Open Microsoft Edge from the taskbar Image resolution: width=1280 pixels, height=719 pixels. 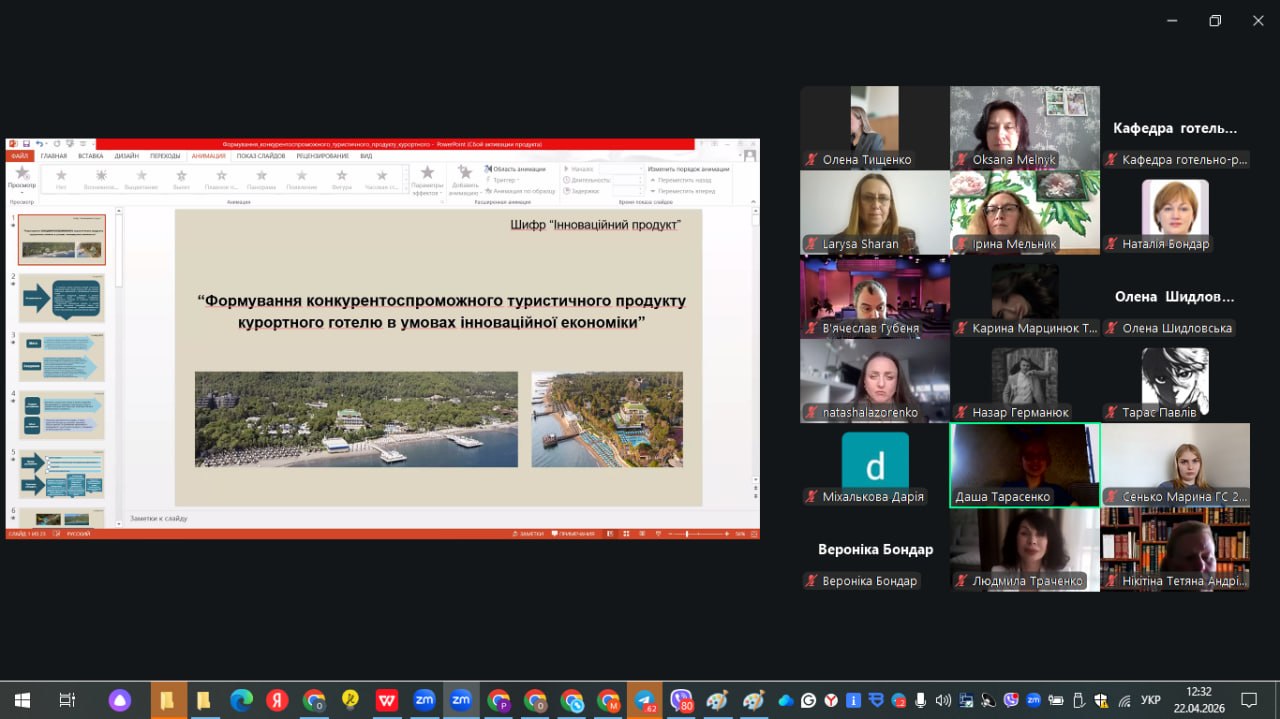241,701
